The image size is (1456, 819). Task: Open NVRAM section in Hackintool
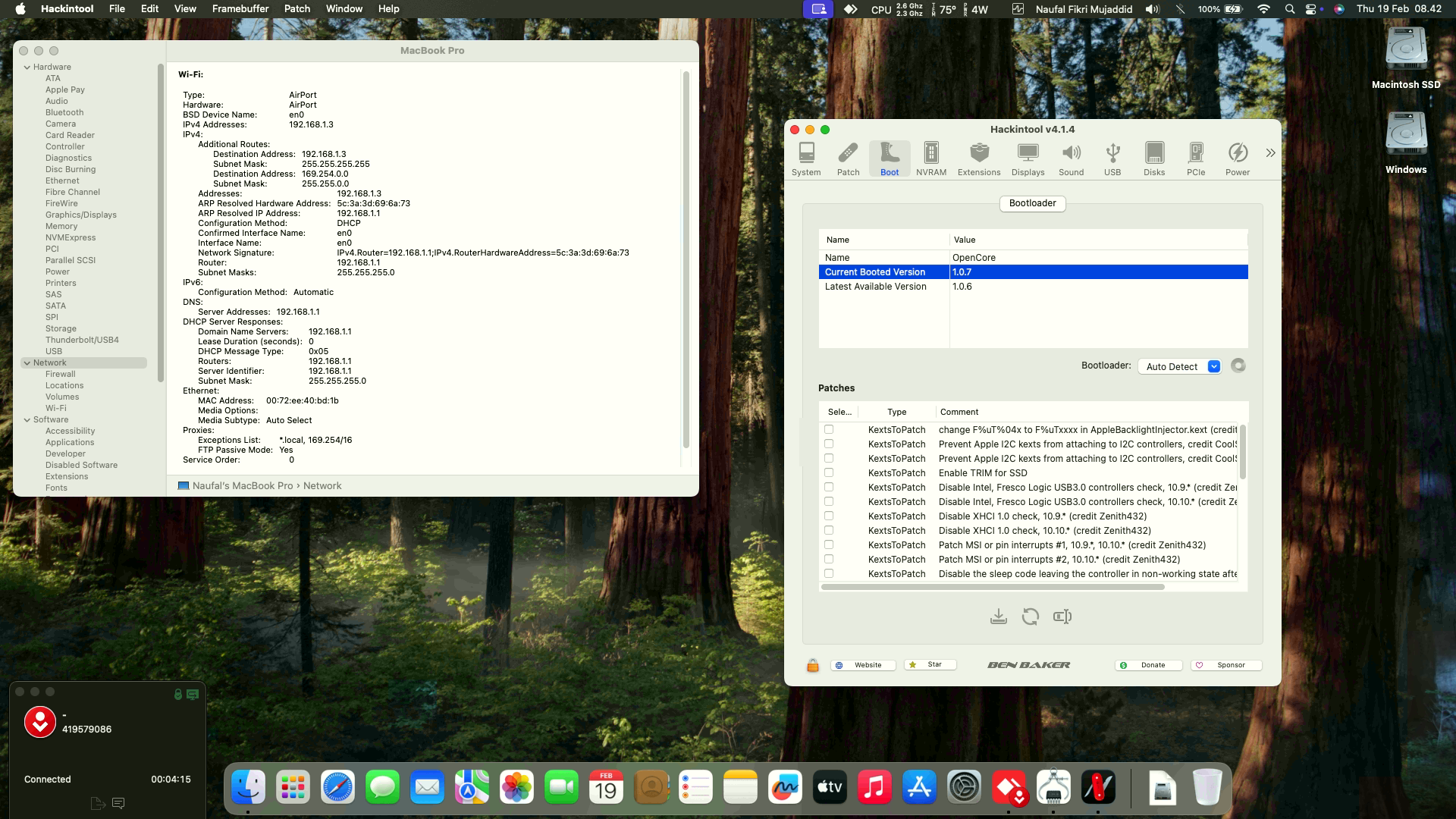click(x=931, y=159)
